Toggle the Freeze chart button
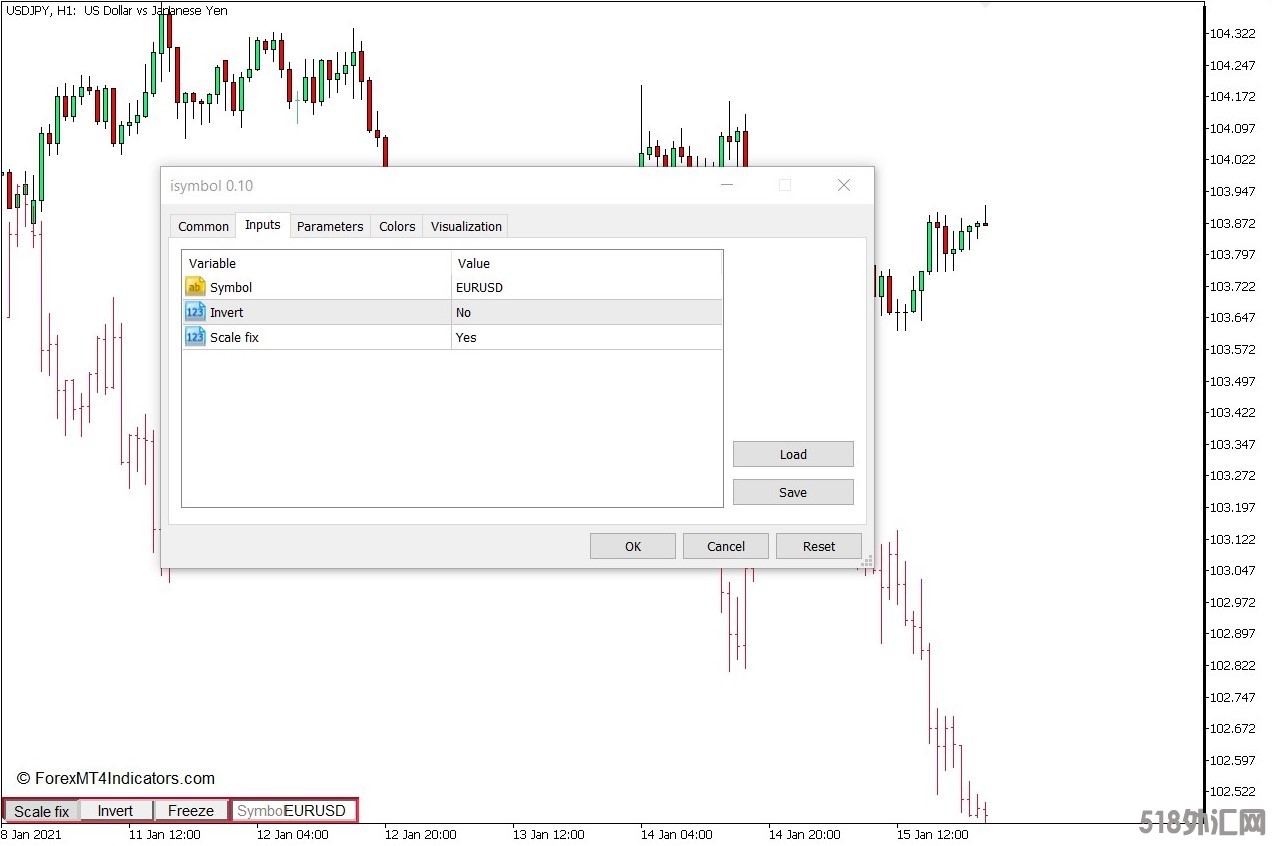This screenshot has width=1273, height=846. 191,811
